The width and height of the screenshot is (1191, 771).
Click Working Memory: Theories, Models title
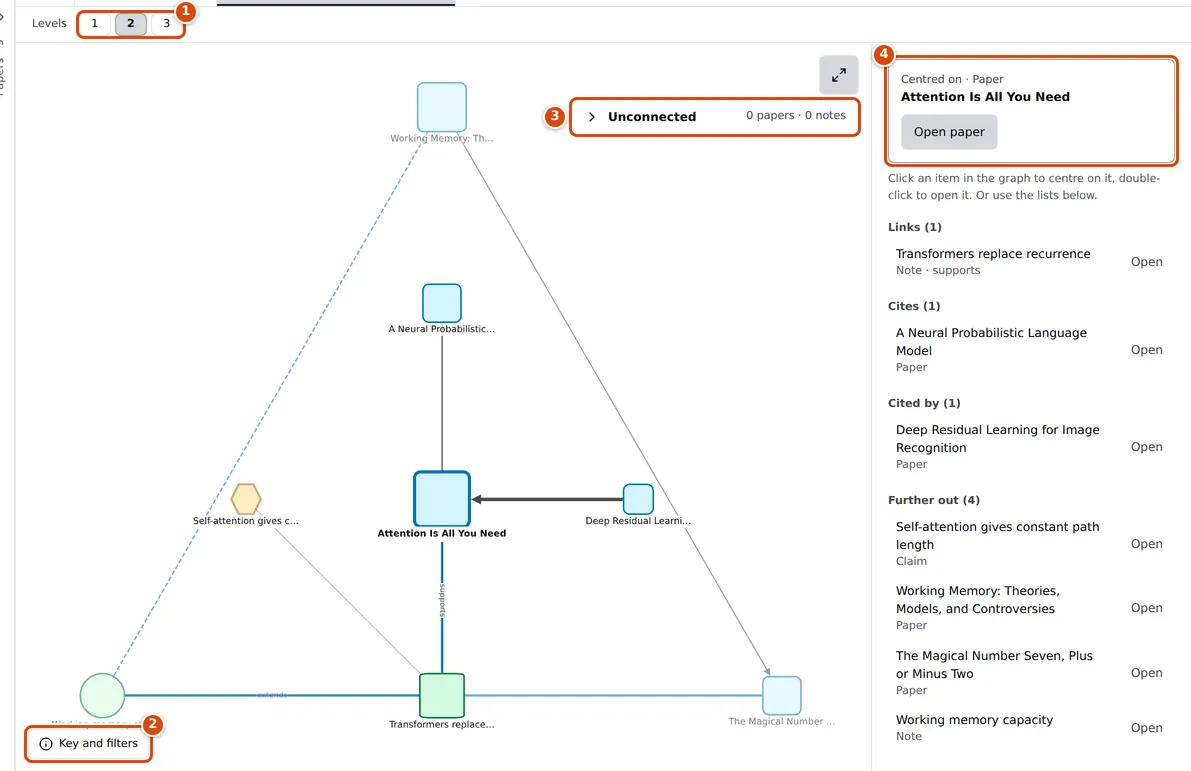978,600
